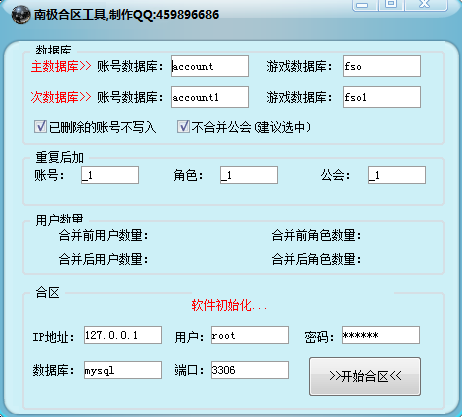Focus secondary 账号数据库 field containing account1
This screenshot has height=417, width=462.
click(x=210, y=97)
